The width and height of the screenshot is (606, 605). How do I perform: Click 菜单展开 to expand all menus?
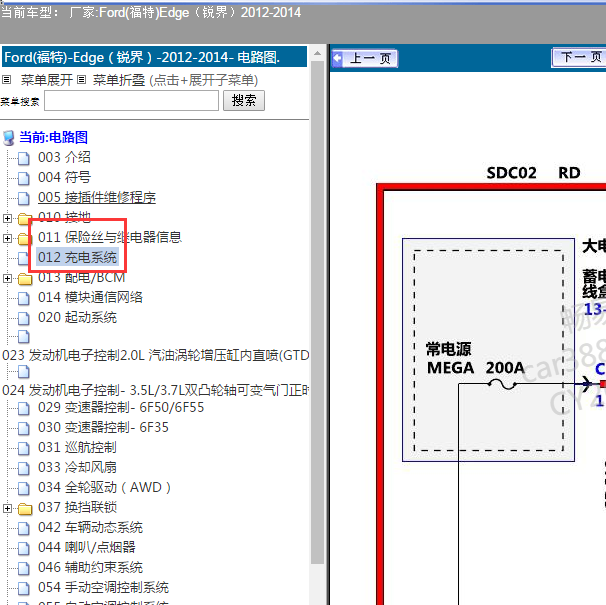point(47,80)
